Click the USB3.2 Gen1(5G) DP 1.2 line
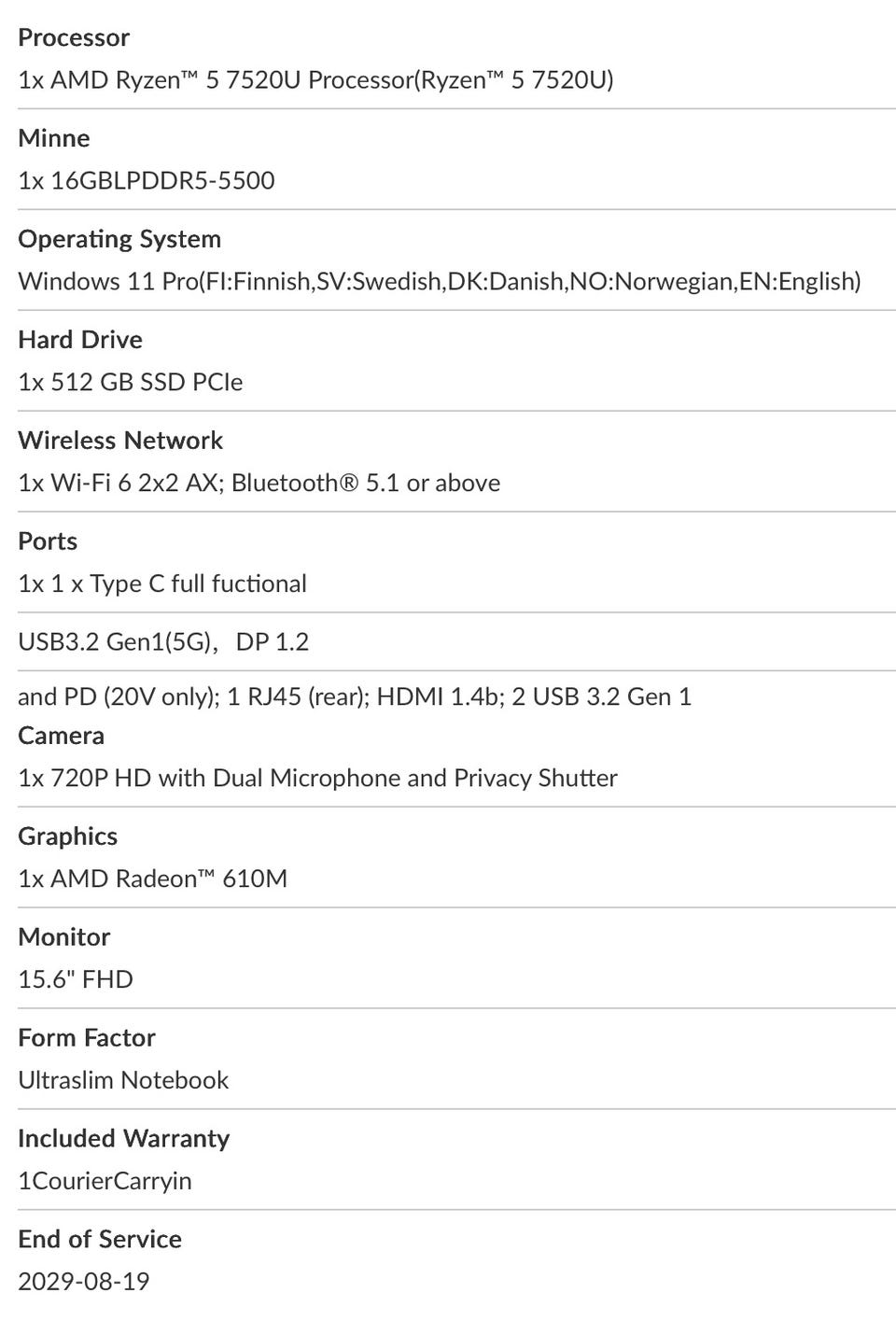The width and height of the screenshot is (896, 1321). pyautogui.click(x=163, y=641)
